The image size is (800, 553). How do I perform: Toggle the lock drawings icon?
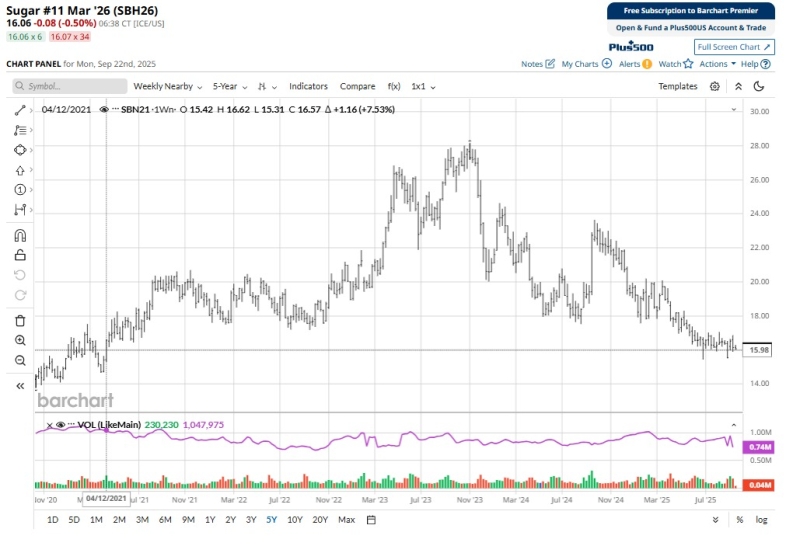19,255
